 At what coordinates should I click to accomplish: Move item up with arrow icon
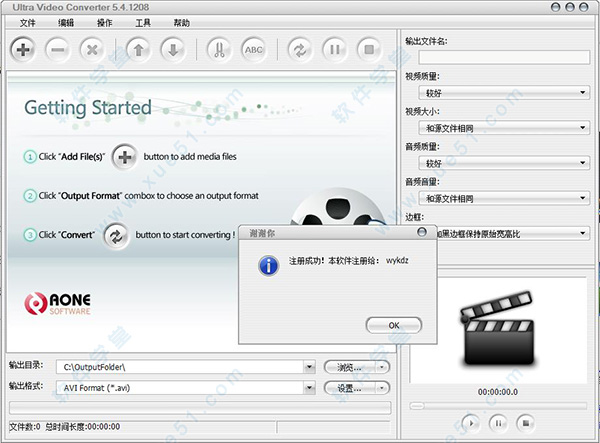tap(139, 50)
